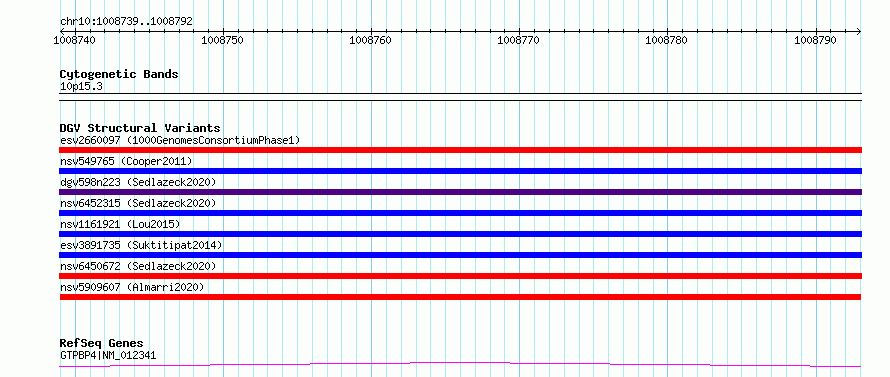The image size is (890, 377).
Task: Click ruler position 1008740
Action: click(74, 40)
